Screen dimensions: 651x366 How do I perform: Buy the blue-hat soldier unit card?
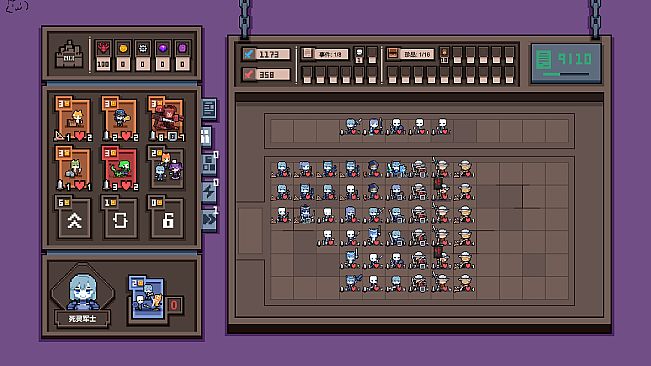[x=120, y=119]
